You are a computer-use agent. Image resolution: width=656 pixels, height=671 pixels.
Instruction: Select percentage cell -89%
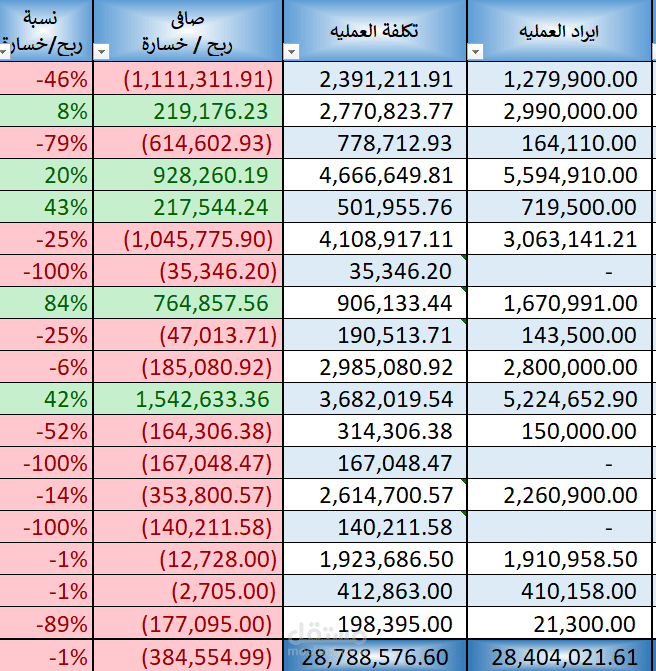[x=46, y=623]
